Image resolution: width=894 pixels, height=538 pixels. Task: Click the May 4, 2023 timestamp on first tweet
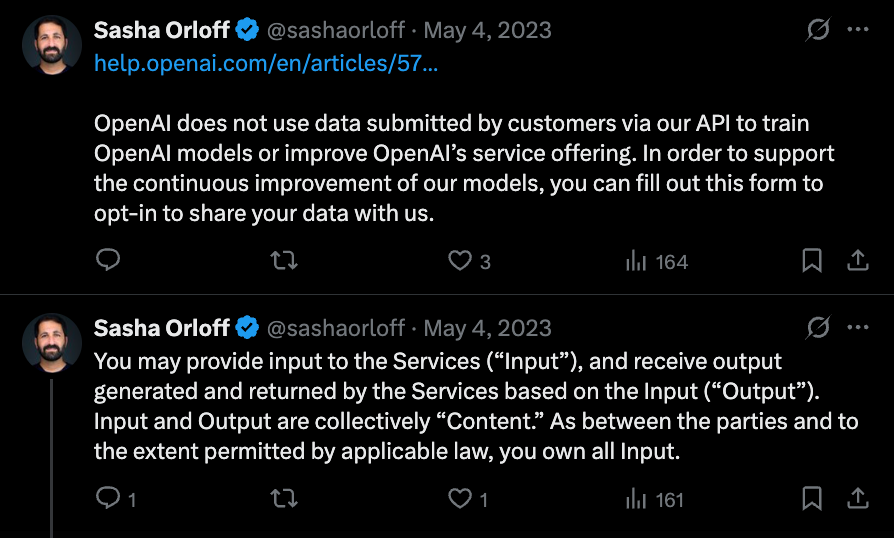click(487, 30)
